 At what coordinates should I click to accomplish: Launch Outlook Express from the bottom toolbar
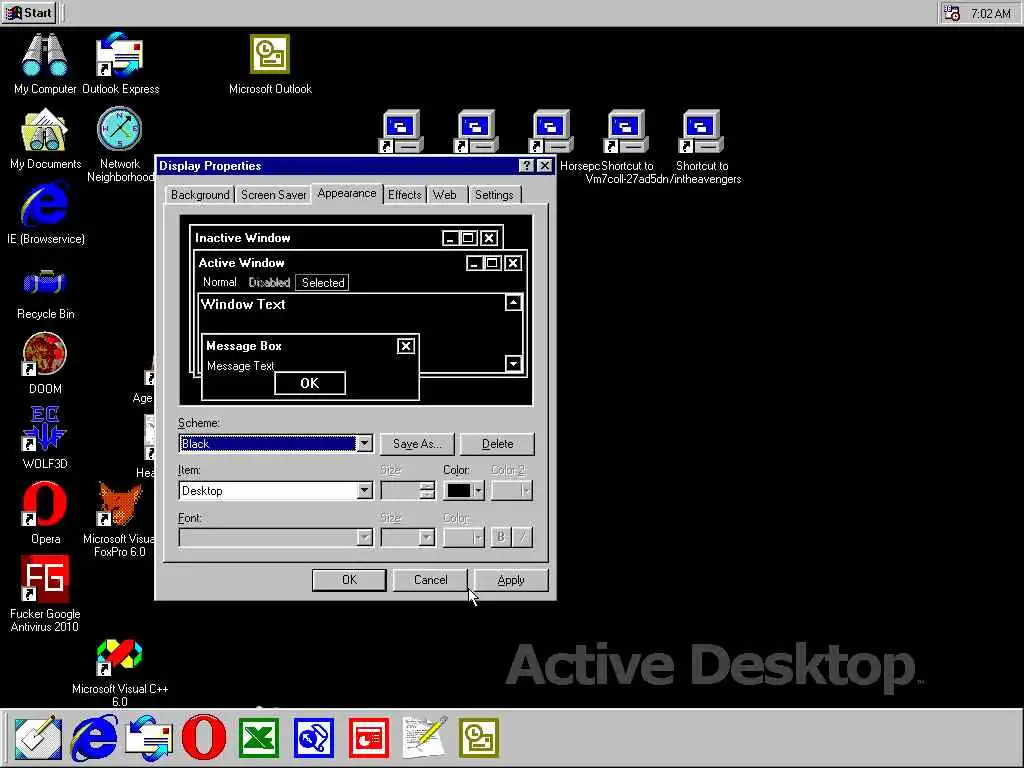pyautogui.click(x=150, y=738)
